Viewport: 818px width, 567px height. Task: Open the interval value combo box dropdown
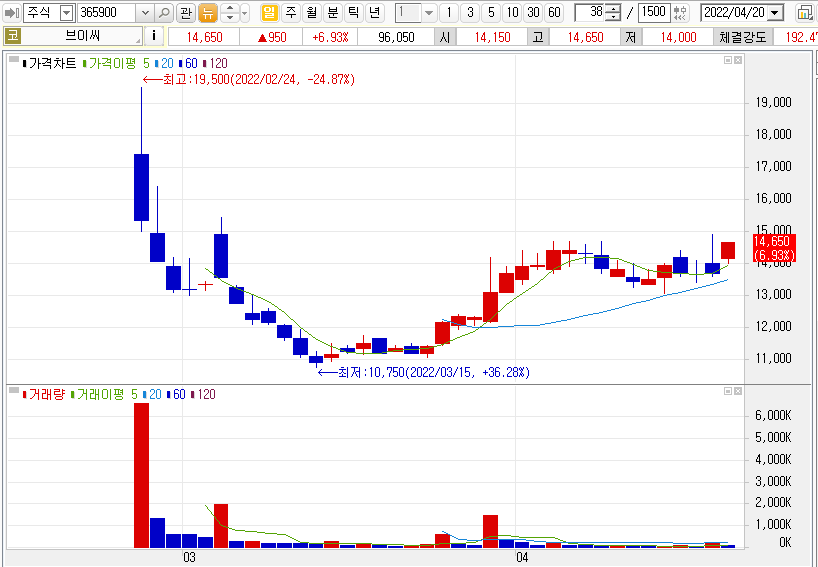pyautogui.click(x=428, y=13)
